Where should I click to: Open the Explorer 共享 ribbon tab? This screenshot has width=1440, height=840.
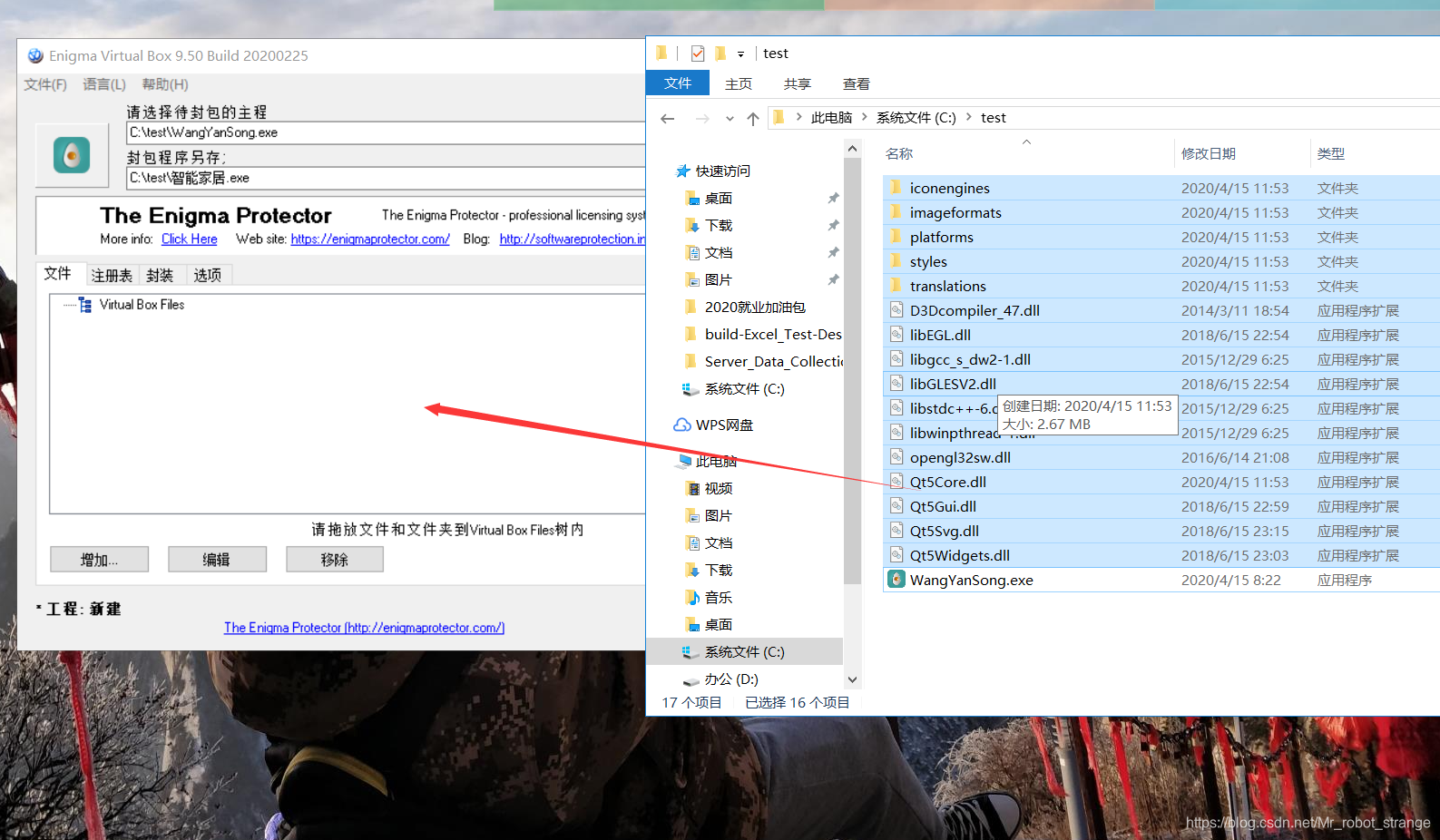coord(798,83)
